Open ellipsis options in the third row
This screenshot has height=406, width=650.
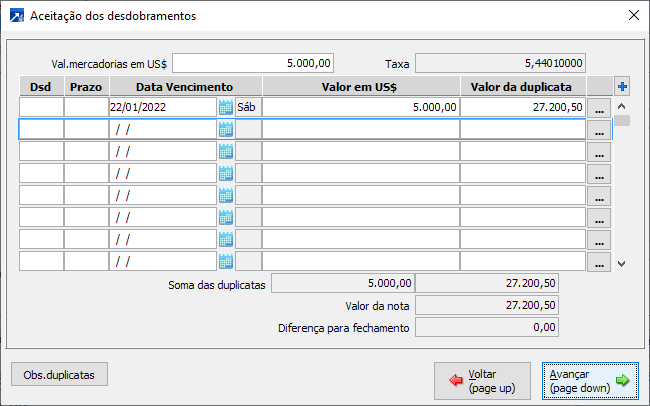(599, 151)
